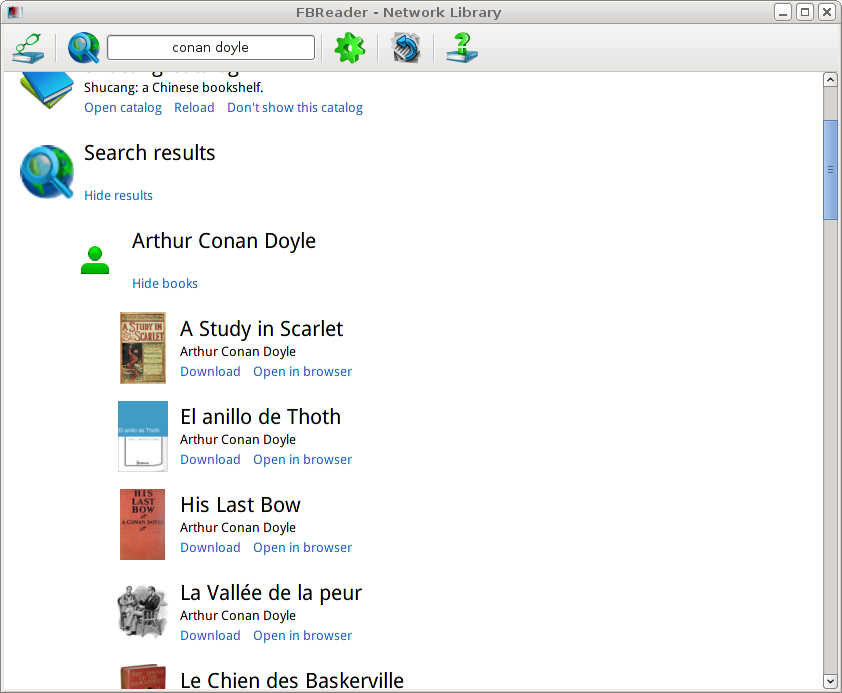Open the help question mark icon
842x693 pixels.
coord(462,48)
